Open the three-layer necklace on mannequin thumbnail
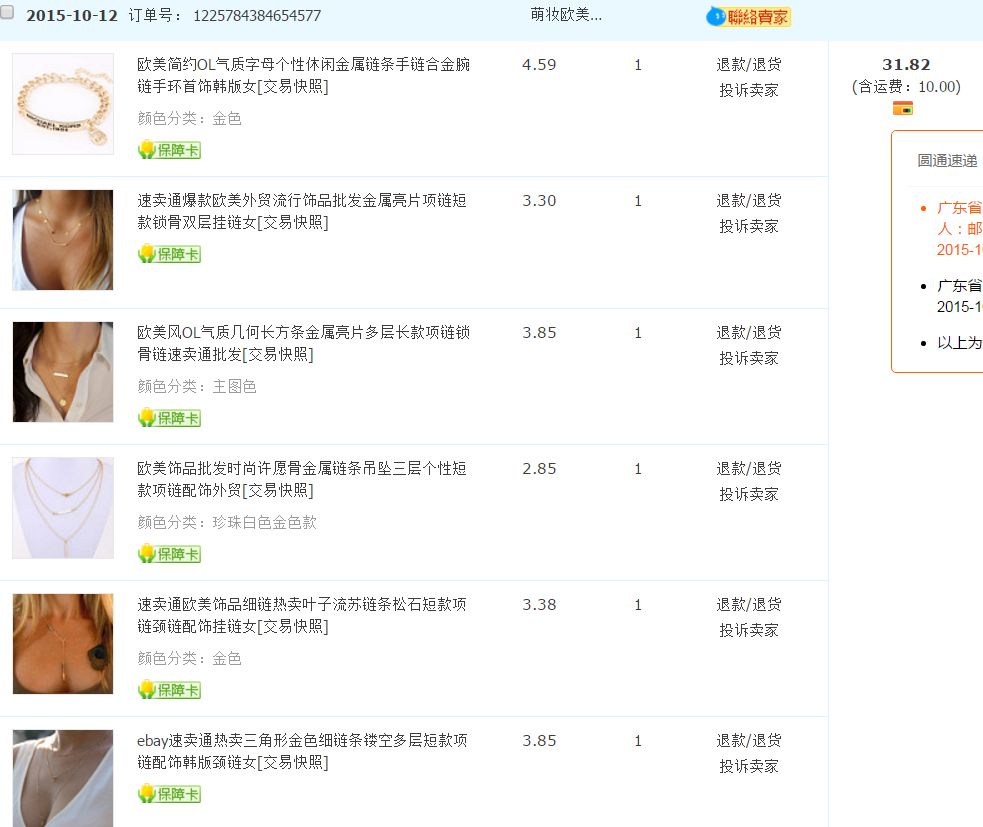 click(x=63, y=508)
